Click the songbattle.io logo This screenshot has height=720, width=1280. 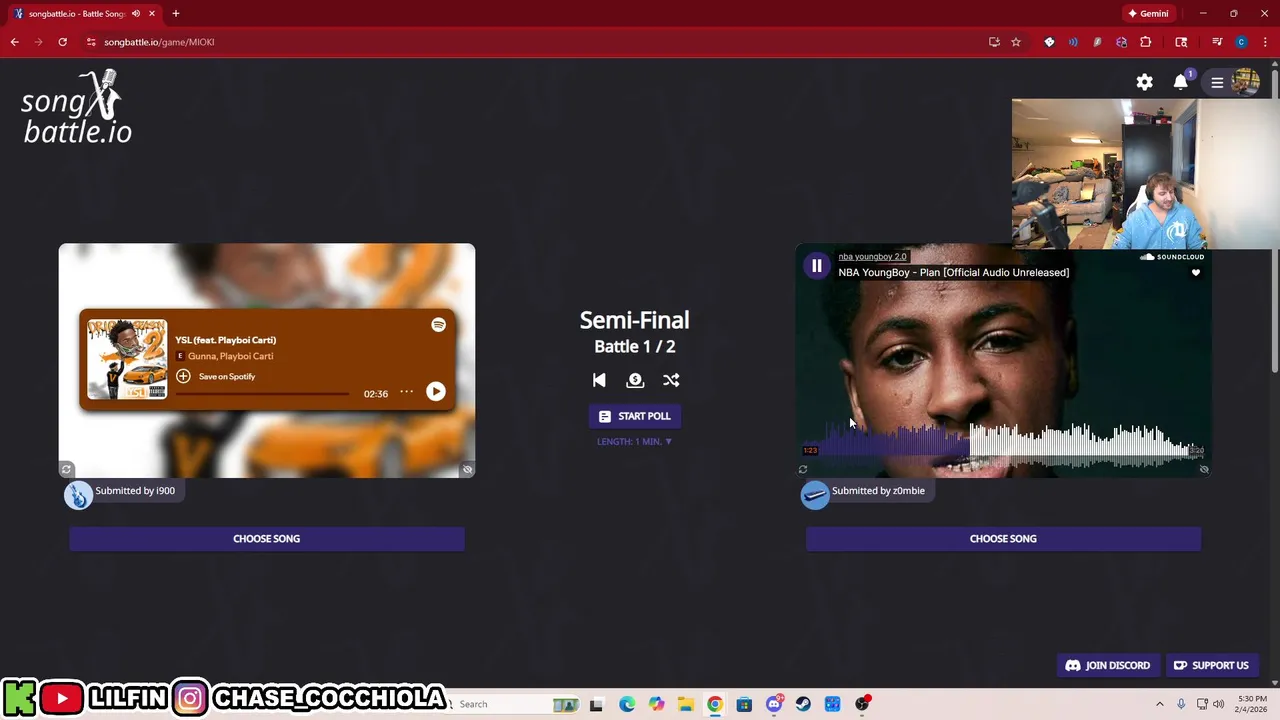pos(77,107)
